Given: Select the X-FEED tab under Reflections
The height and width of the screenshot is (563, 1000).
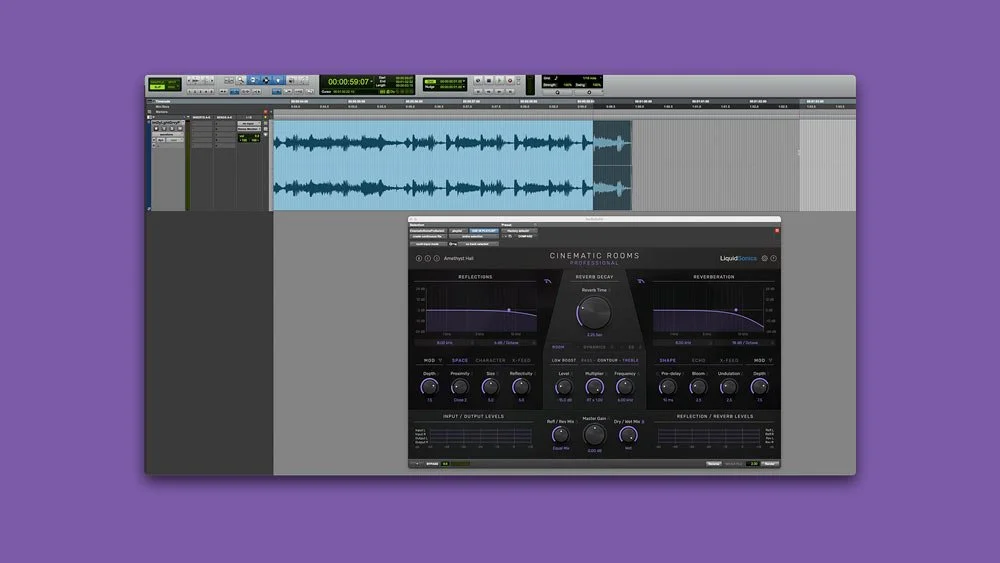Looking at the screenshot, I should coord(521,360).
